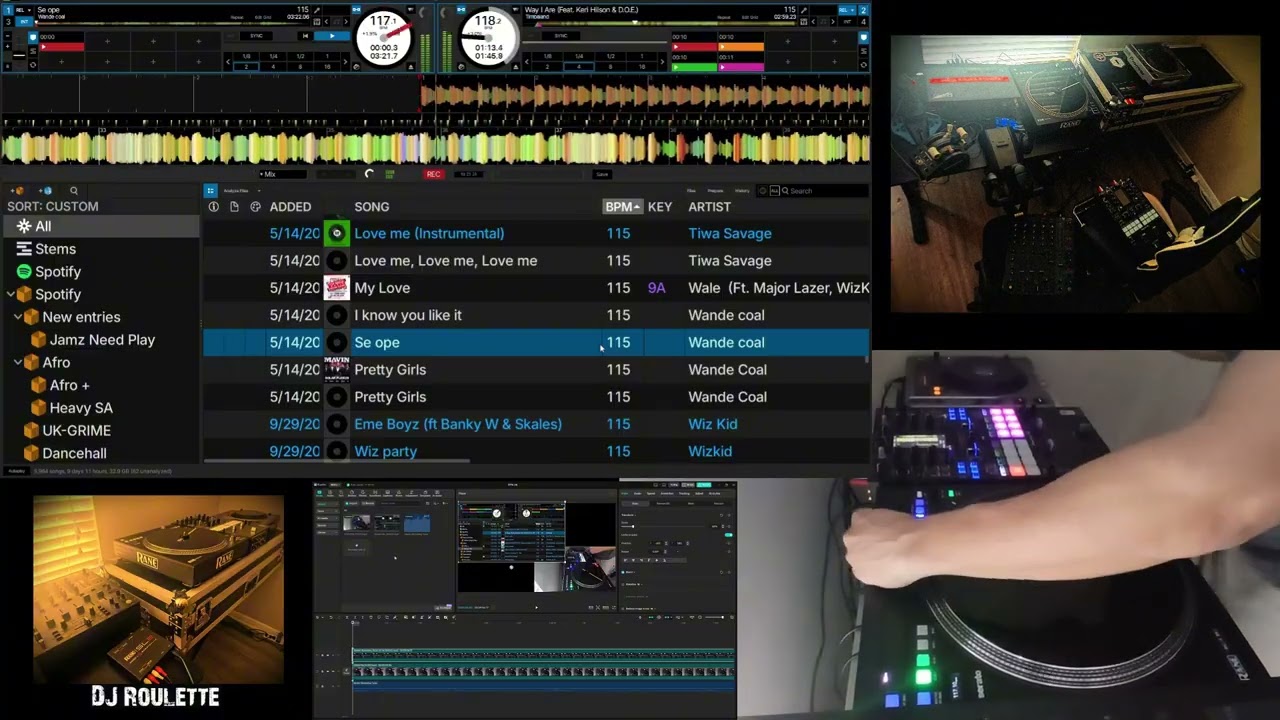Select the 4-beat loop on right deck

point(578,66)
